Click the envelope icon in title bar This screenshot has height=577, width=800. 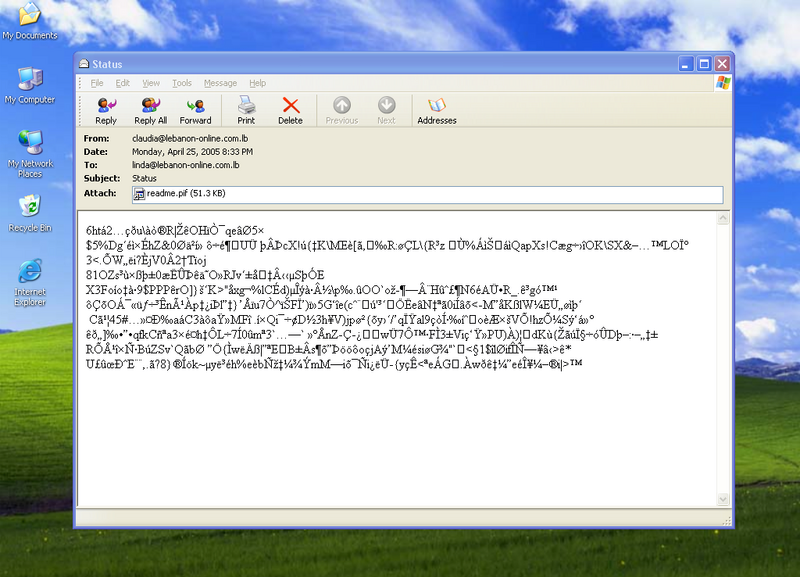[84, 64]
